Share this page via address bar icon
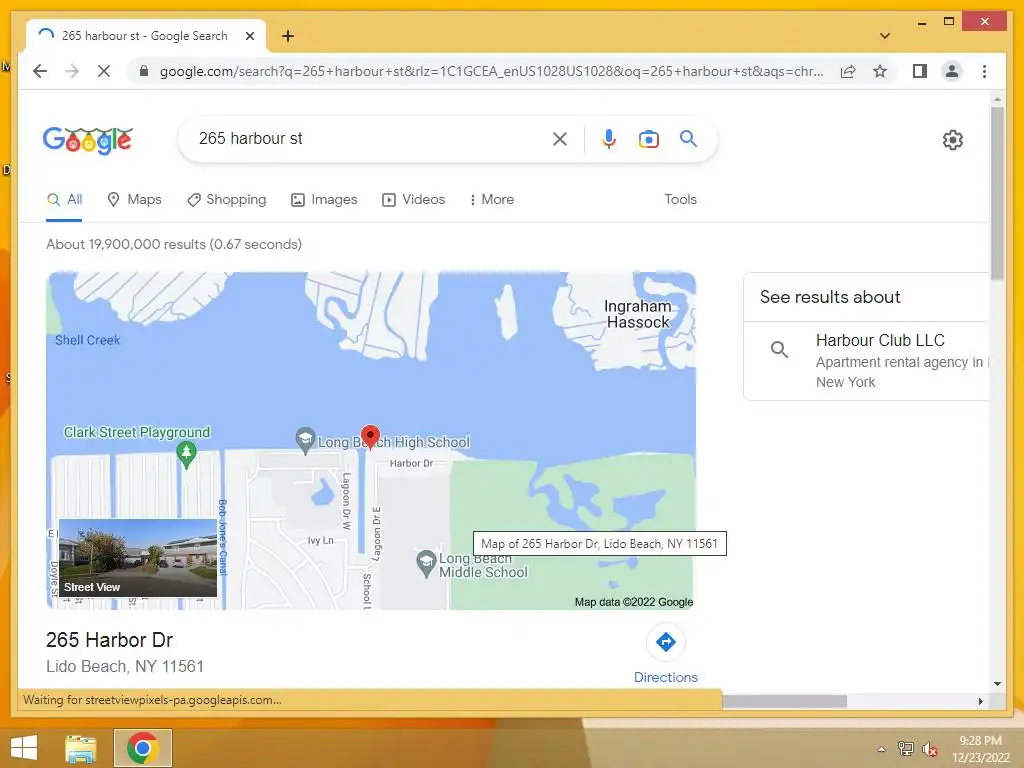This screenshot has width=1024, height=768. coord(848,71)
